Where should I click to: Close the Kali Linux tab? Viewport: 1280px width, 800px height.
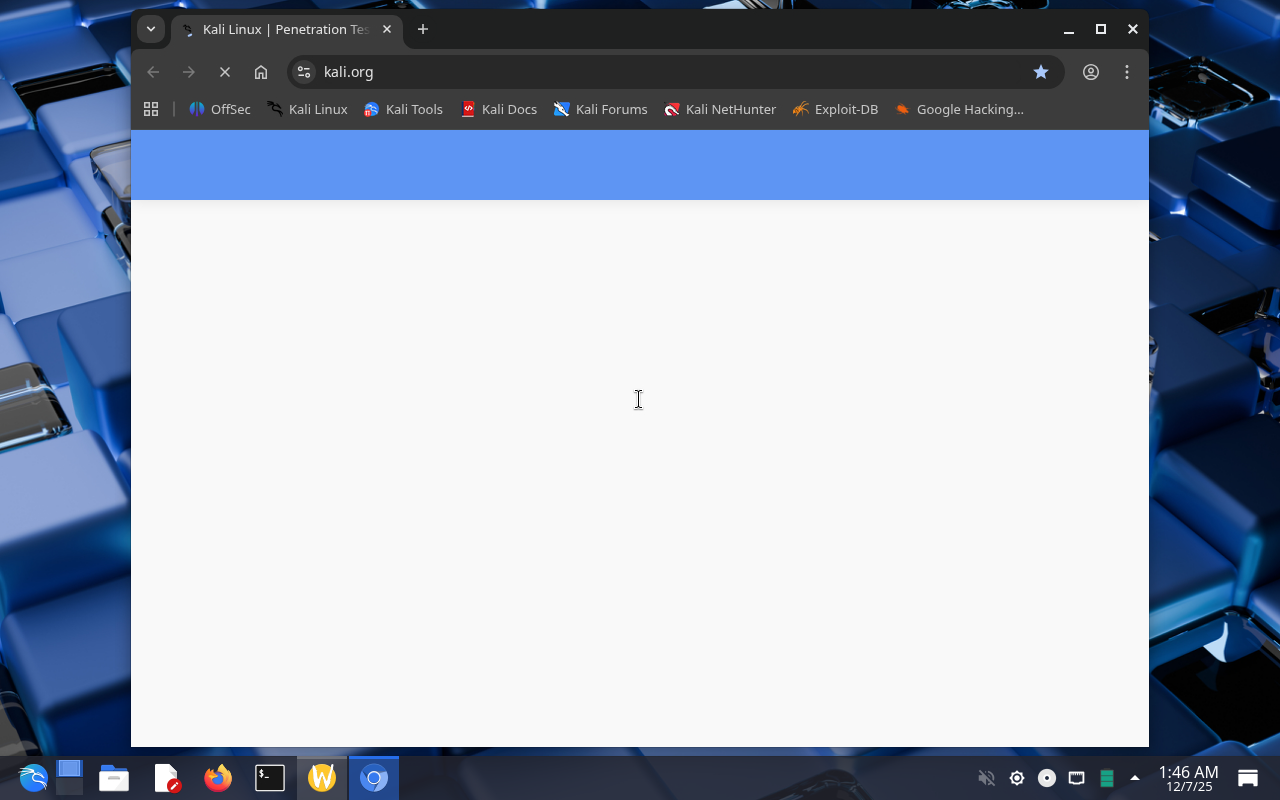387,29
